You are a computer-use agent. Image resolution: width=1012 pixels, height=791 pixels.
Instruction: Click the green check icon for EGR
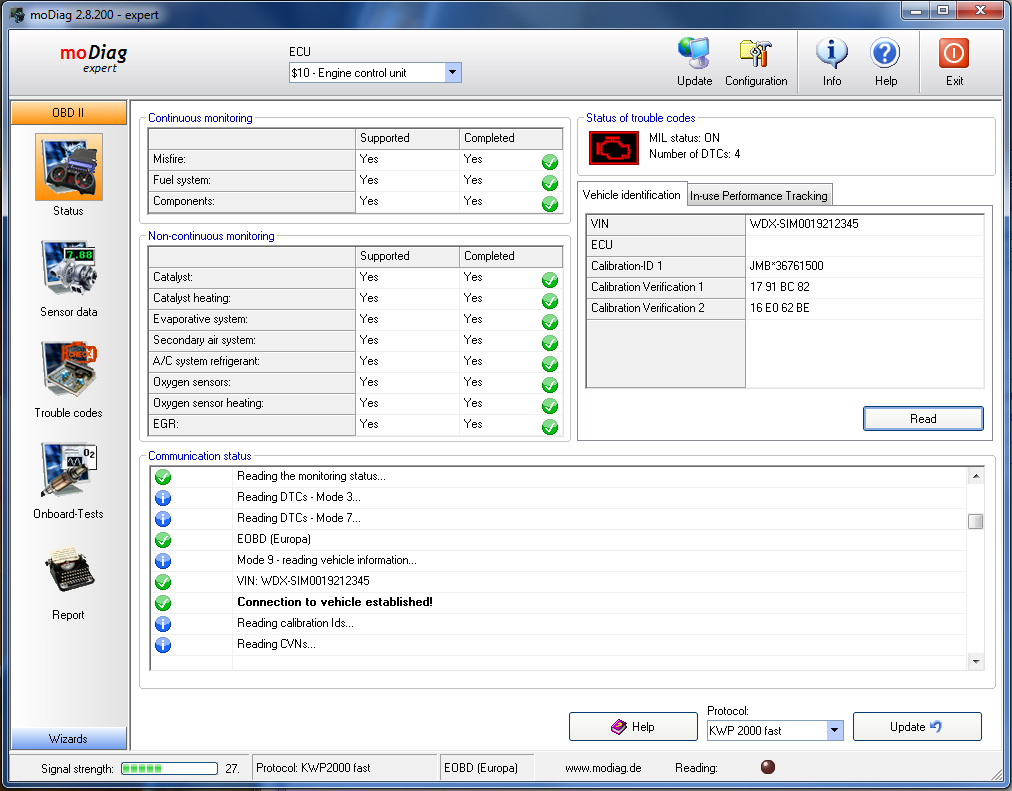[550, 426]
